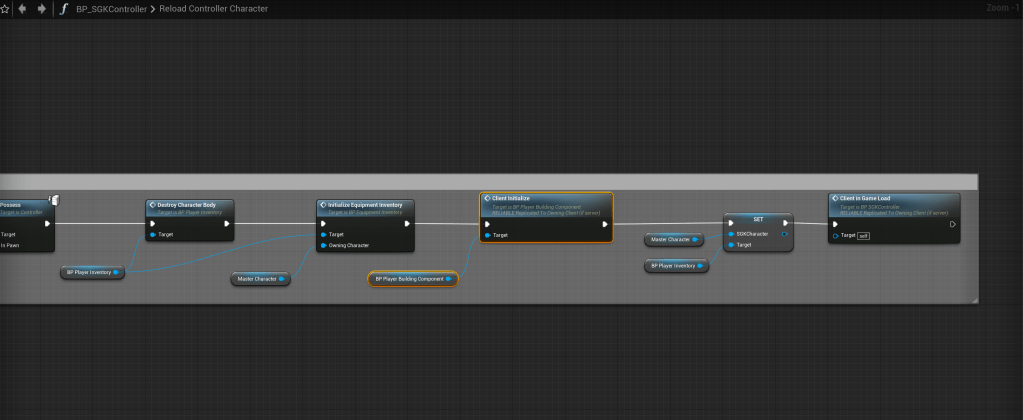1023x420 pixels.
Task: Click the favorite star icon in breadcrumb bar
Action: pos(5,9)
